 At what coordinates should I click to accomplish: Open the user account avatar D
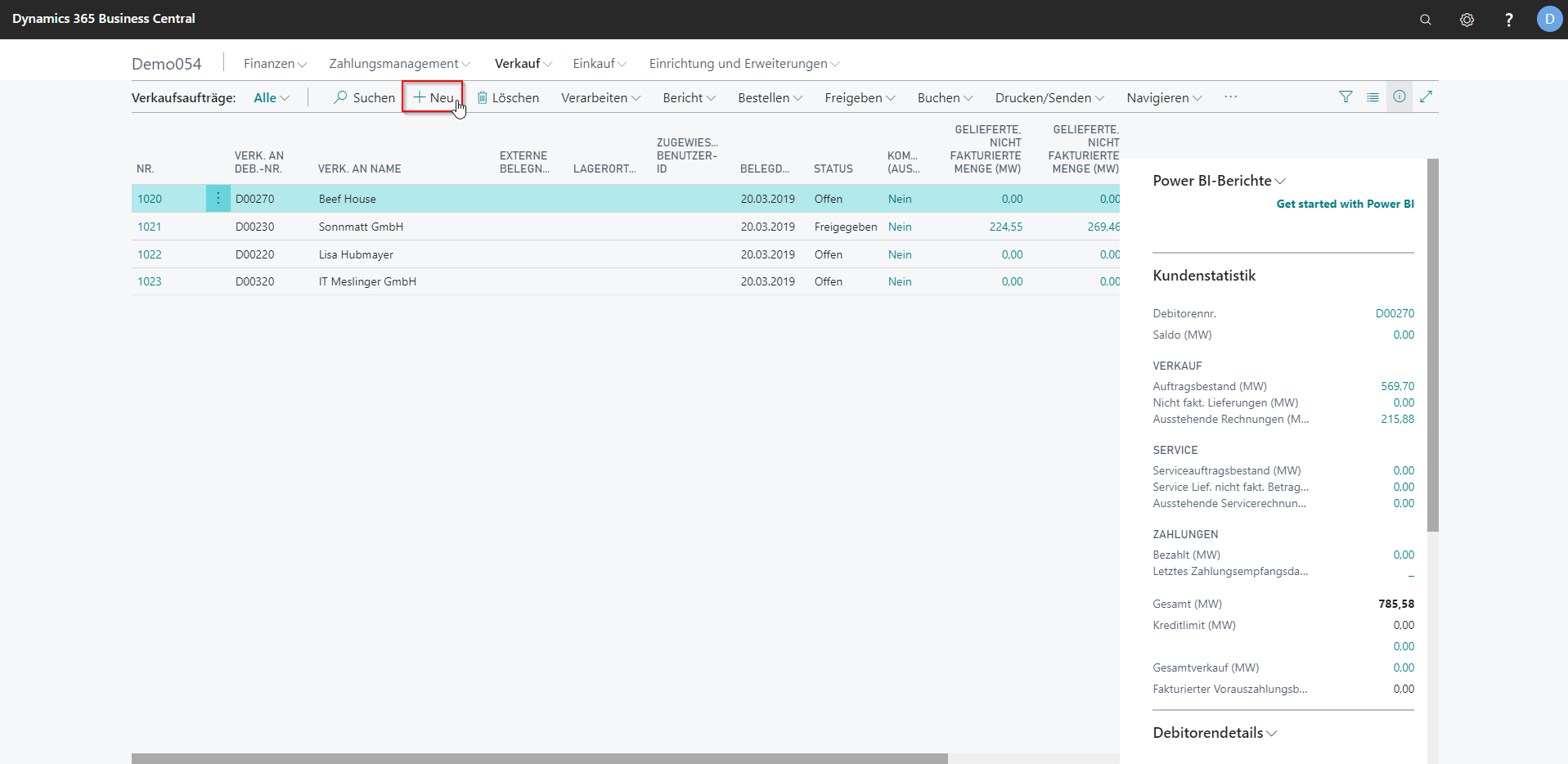1549,19
